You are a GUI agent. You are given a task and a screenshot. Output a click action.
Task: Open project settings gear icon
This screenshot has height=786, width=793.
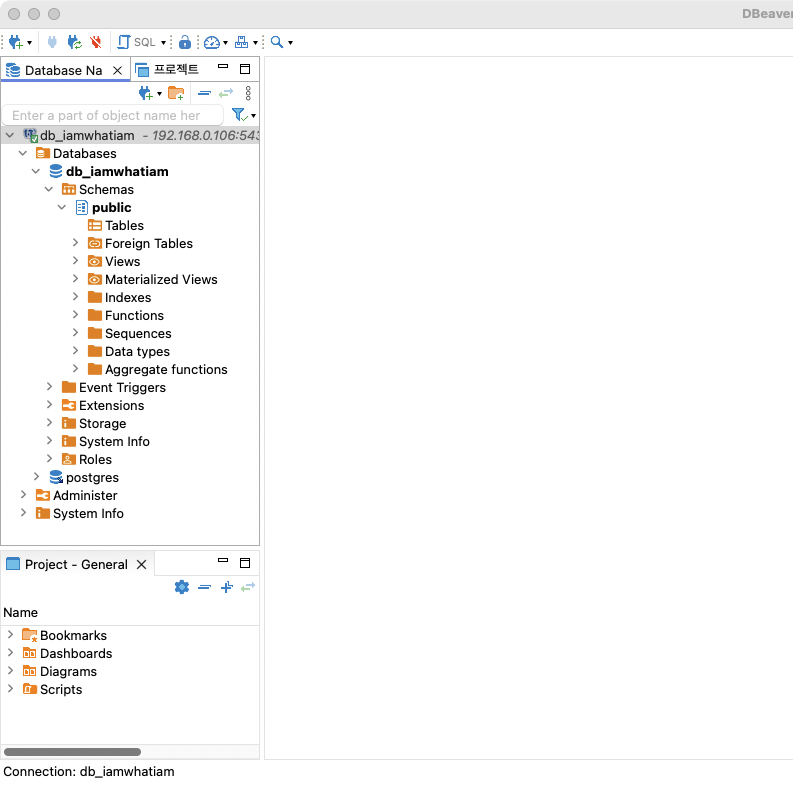182,587
